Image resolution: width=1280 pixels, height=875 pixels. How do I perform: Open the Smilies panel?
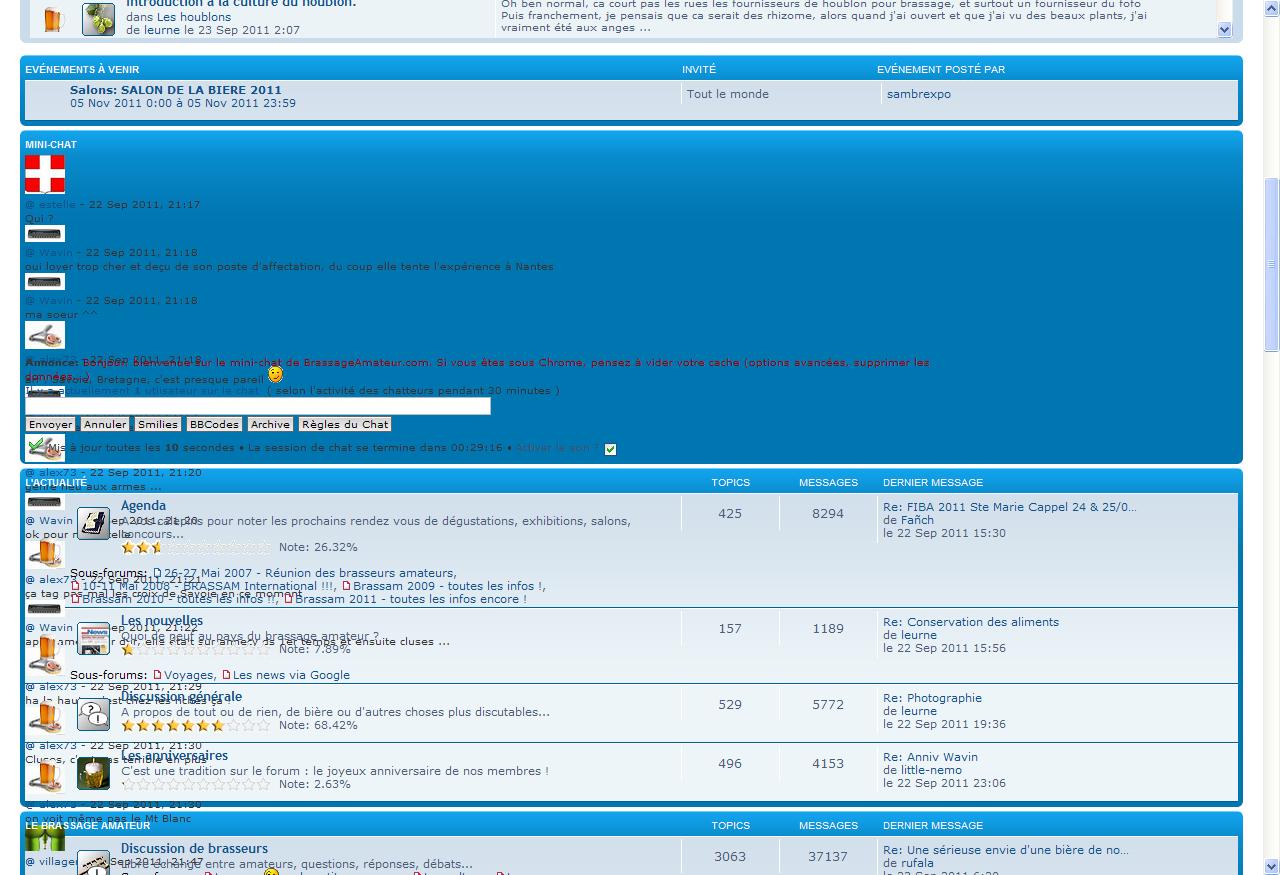click(x=157, y=425)
